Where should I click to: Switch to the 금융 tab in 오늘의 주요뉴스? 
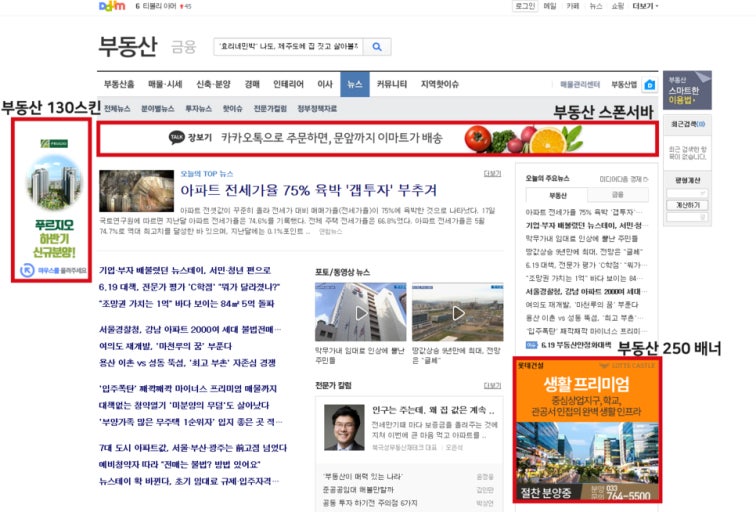[617, 195]
